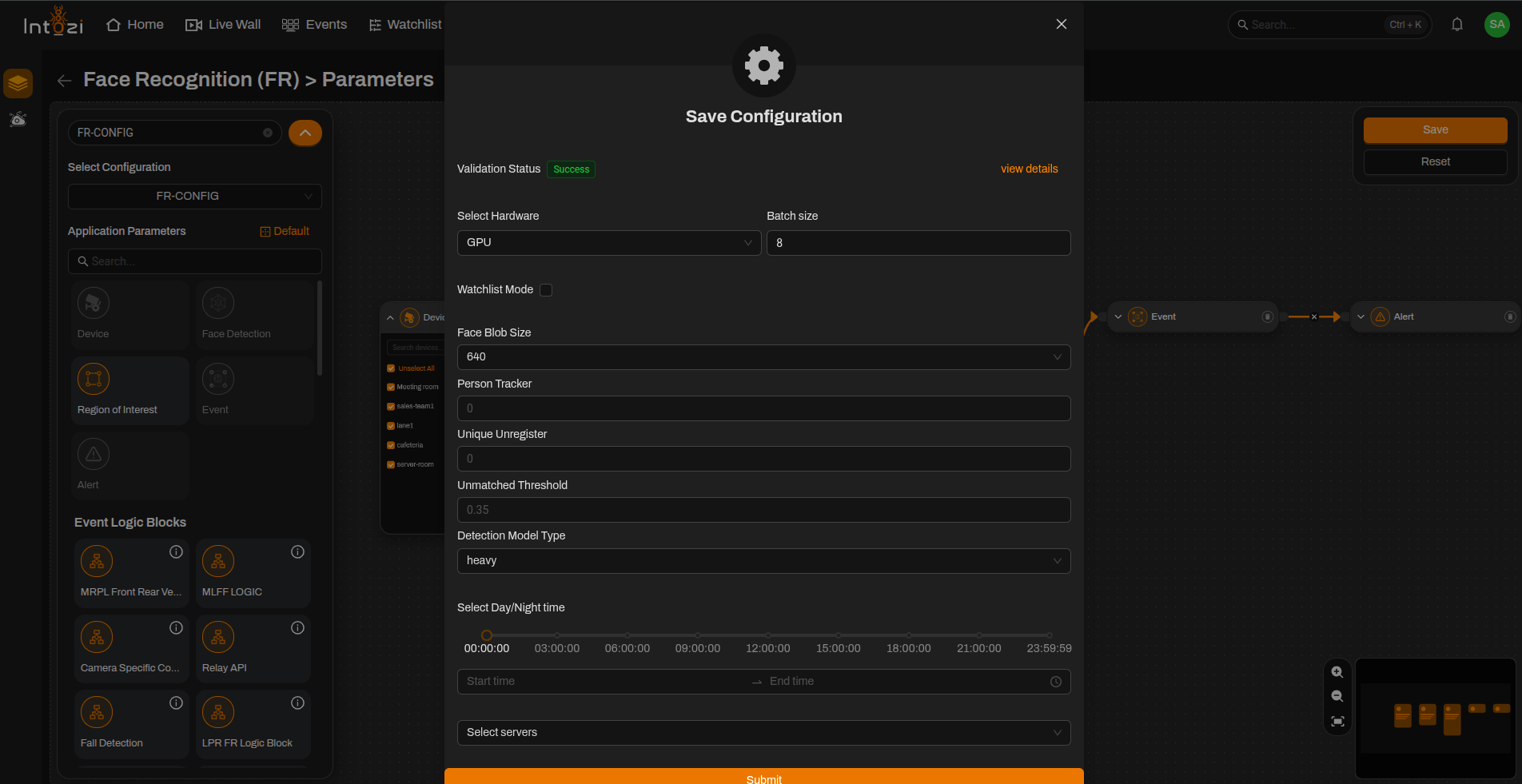Click the back arrow beside Face Recognition
The height and width of the screenshot is (784, 1522).
[x=65, y=81]
